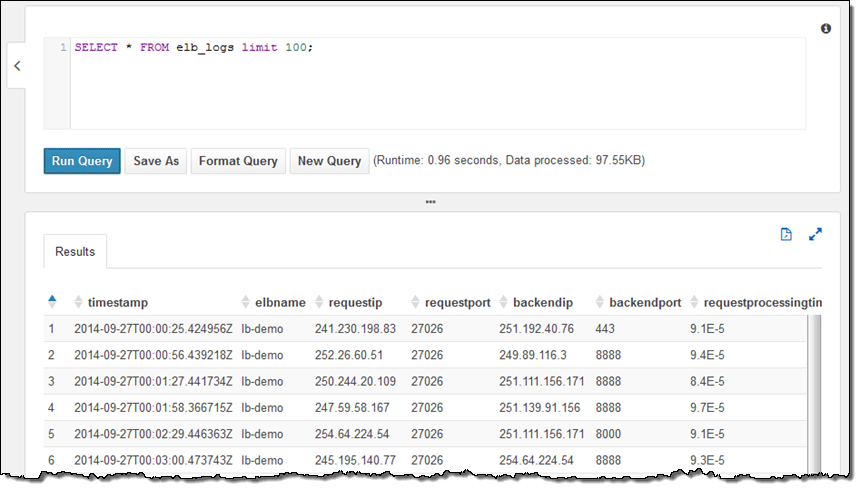Click the info icon above the query editor
Viewport: 860px width, 489px height.
click(826, 29)
